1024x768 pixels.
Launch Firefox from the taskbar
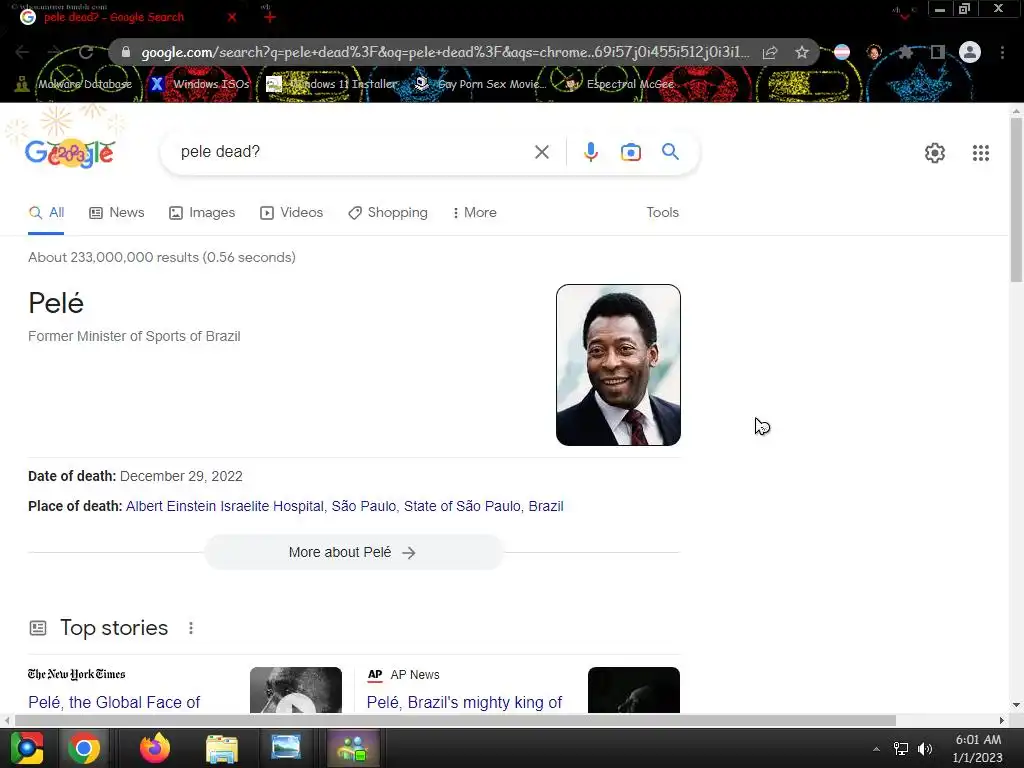(155, 748)
